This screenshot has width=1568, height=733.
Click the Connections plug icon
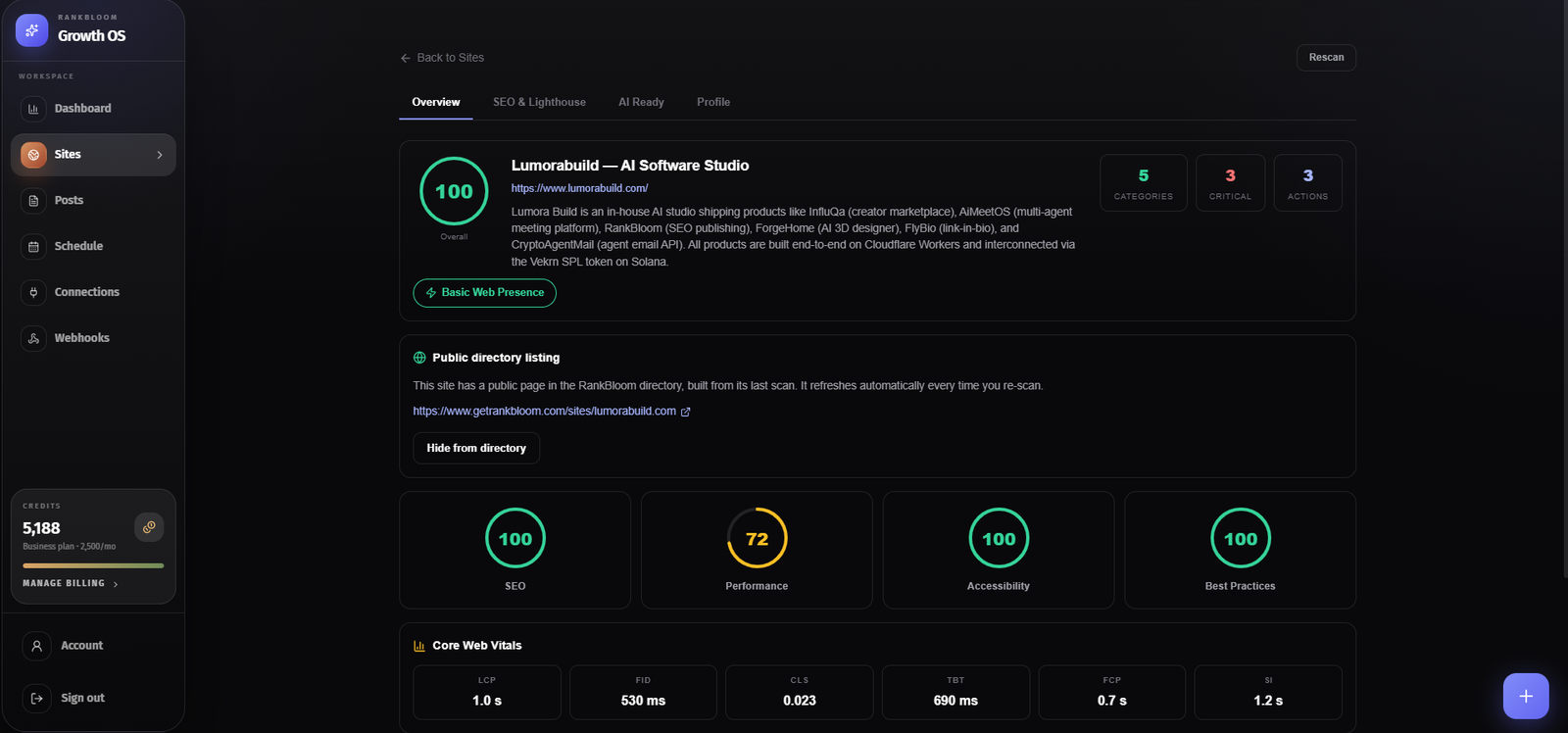(x=33, y=292)
